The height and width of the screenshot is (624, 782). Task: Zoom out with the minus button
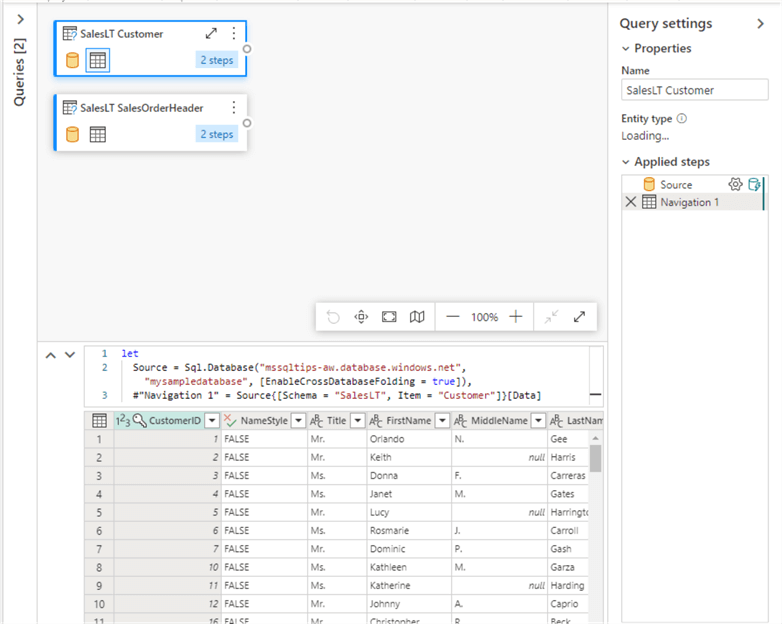click(453, 317)
